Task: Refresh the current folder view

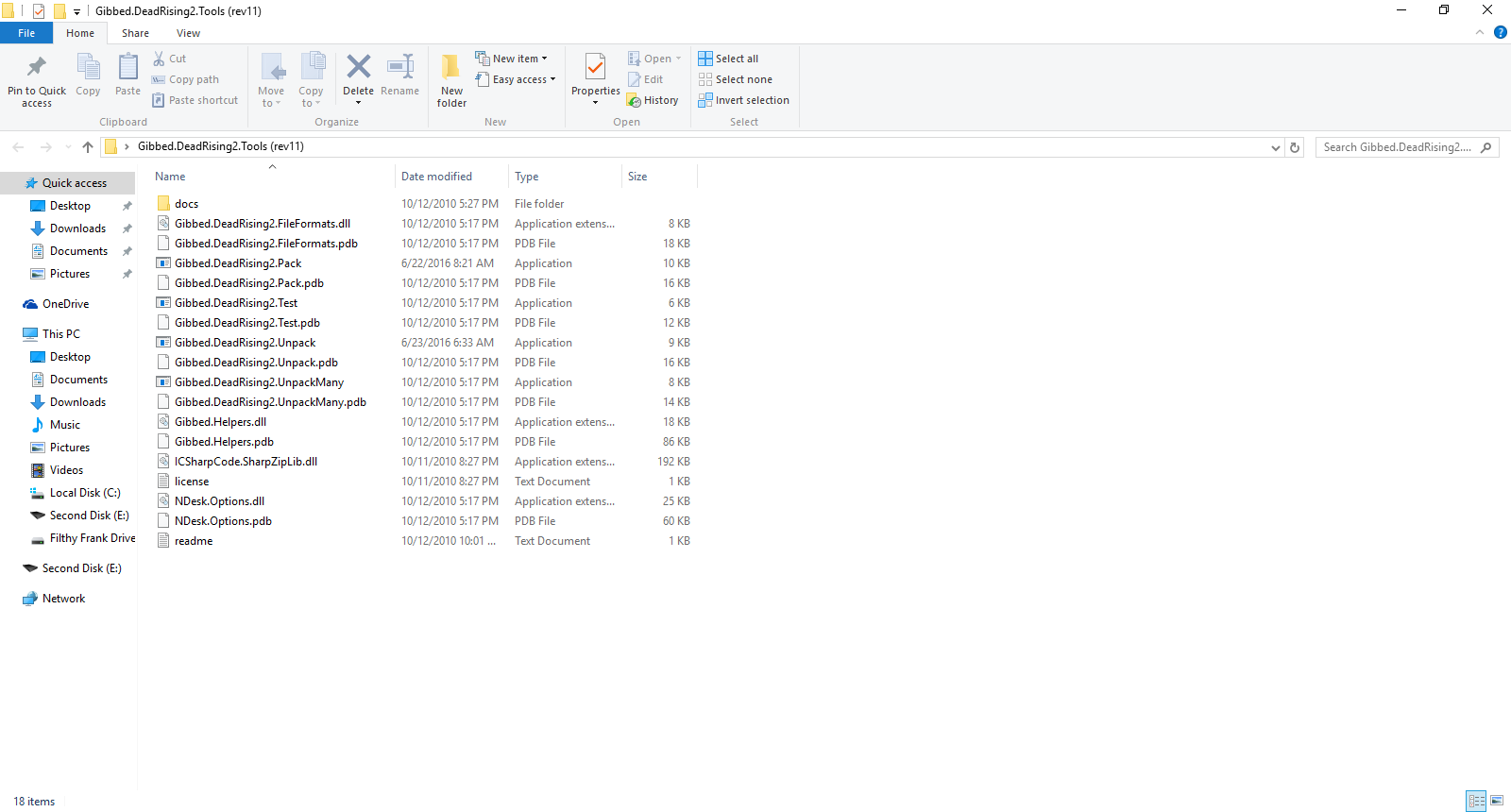Action: click(x=1295, y=147)
